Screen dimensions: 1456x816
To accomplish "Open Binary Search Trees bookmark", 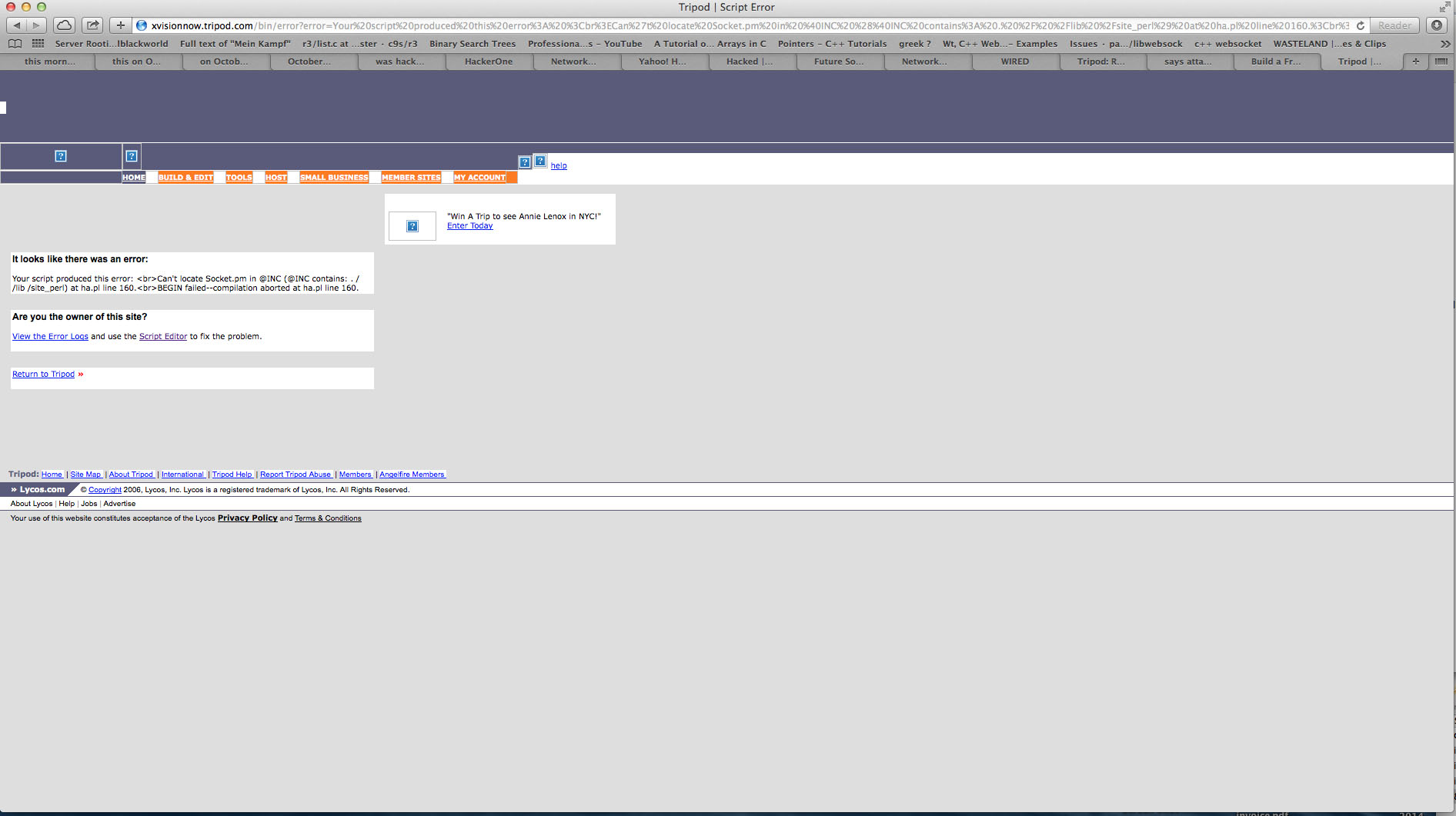I will pos(473,44).
